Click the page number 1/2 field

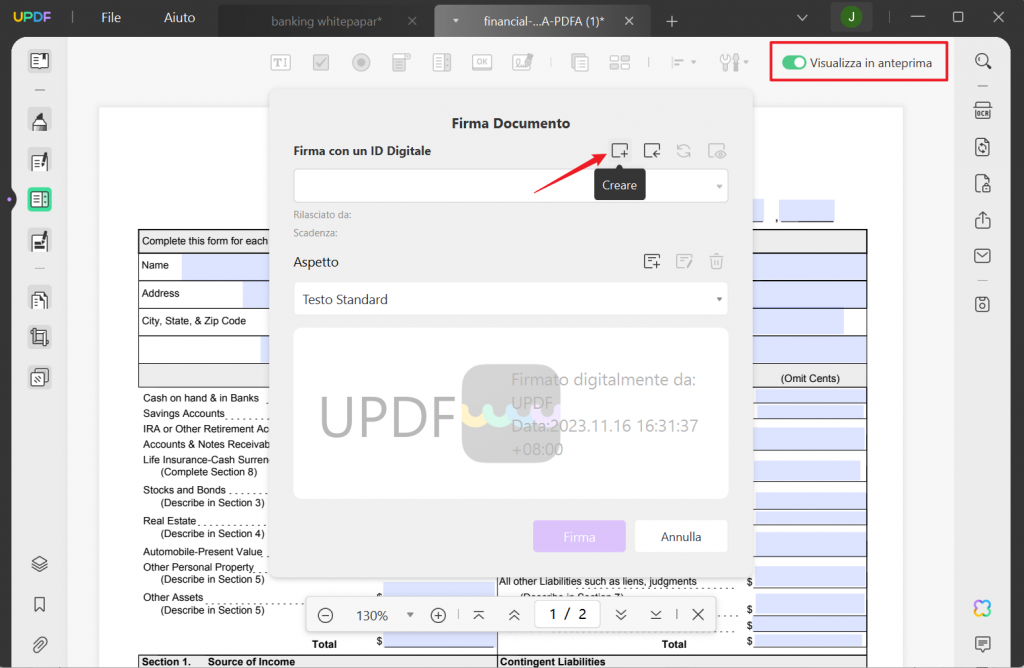[x=567, y=615]
